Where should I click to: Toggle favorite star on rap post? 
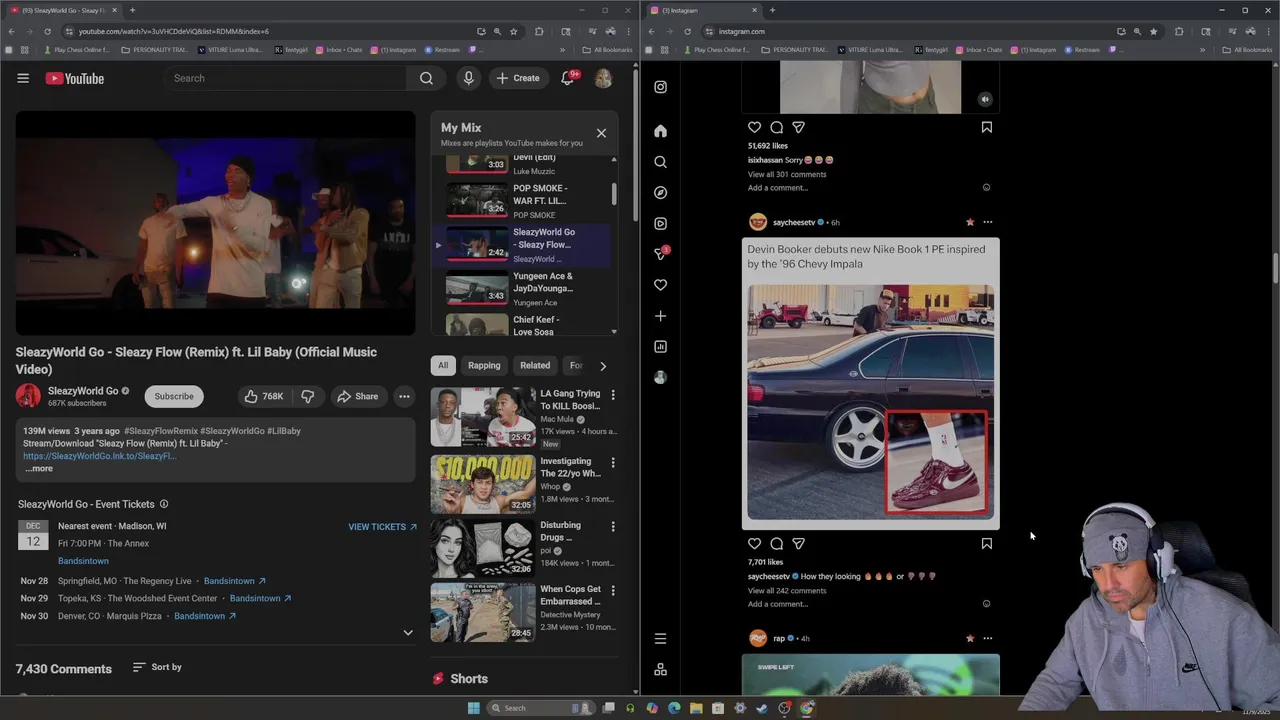[969, 638]
